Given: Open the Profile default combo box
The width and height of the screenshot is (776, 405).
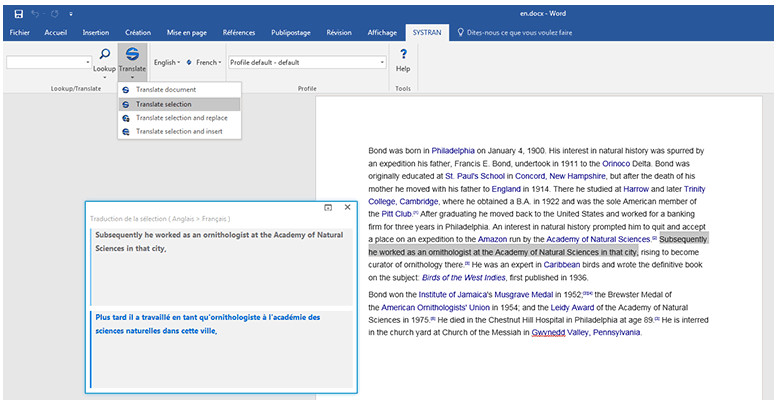Looking at the screenshot, I should [x=306, y=63].
